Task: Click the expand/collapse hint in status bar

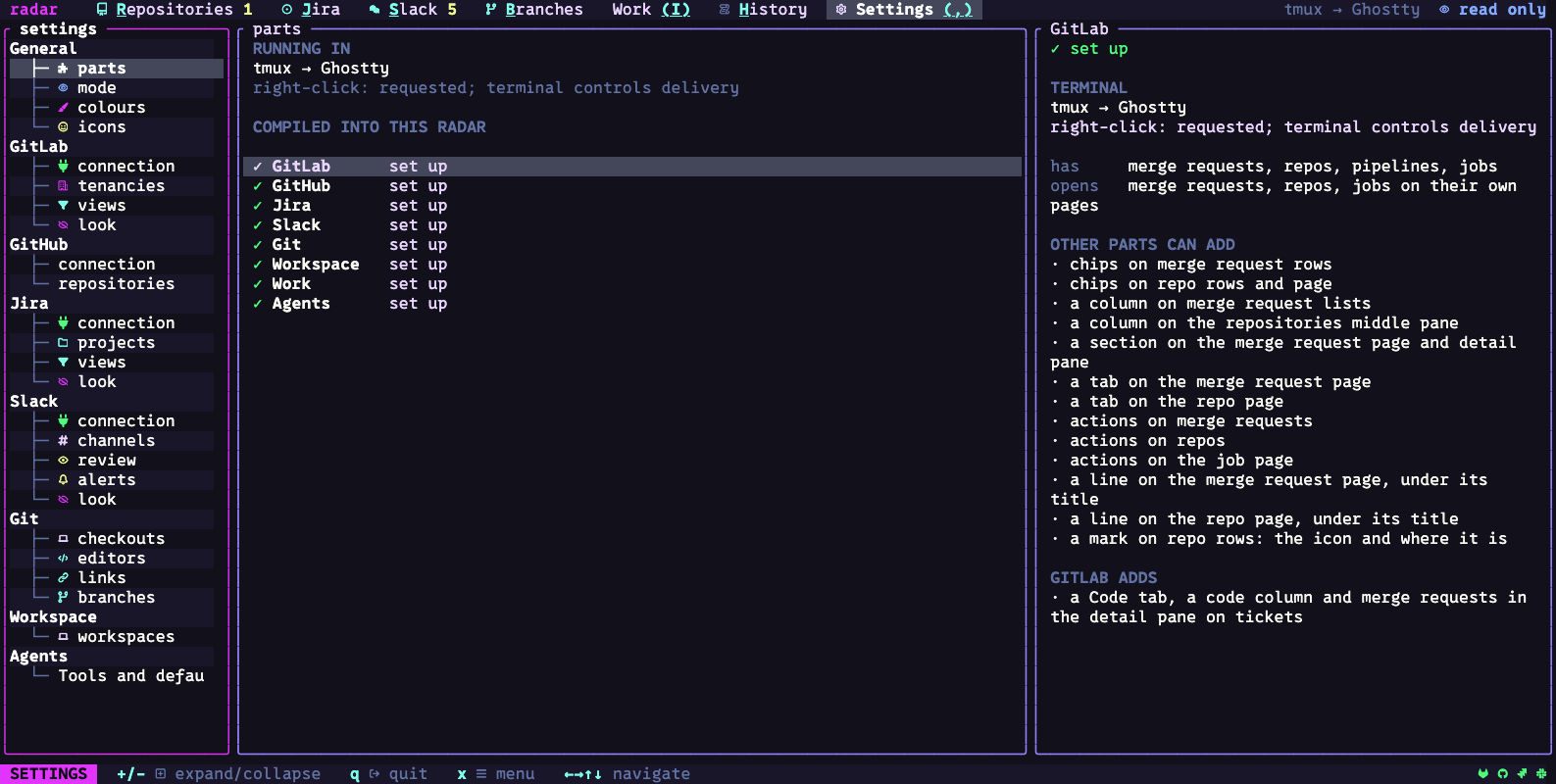Action: point(219,774)
